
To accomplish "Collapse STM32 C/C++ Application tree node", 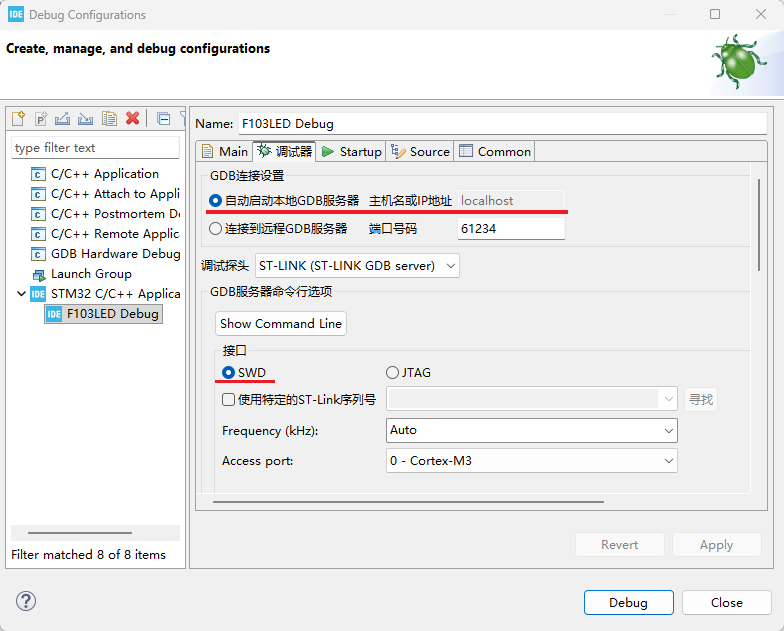I will pyautogui.click(x=21, y=294).
